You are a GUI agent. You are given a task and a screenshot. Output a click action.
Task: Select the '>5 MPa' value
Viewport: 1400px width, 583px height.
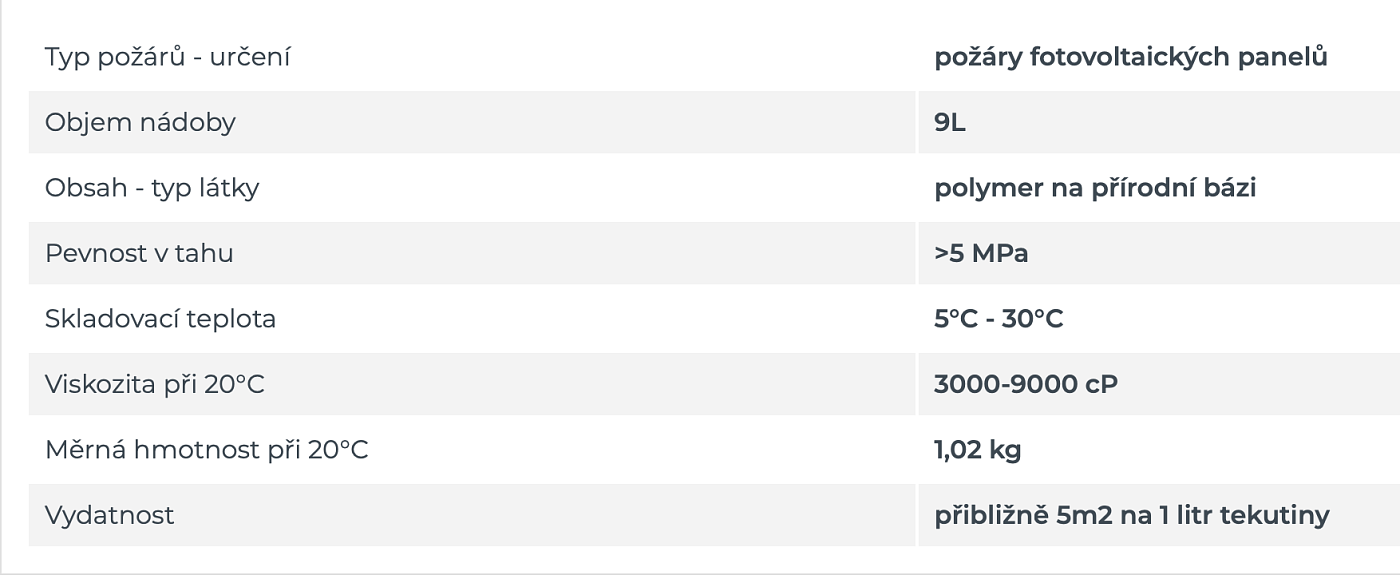981,253
